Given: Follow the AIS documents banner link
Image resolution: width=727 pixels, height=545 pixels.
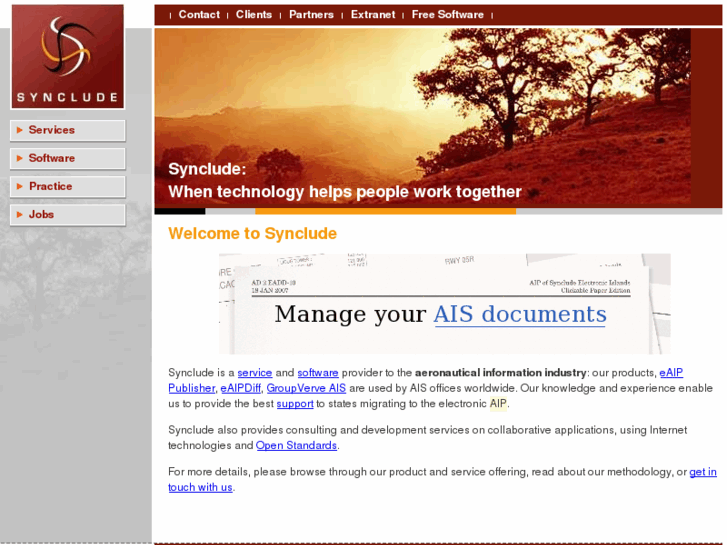Looking at the screenshot, I should pos(520,314).
